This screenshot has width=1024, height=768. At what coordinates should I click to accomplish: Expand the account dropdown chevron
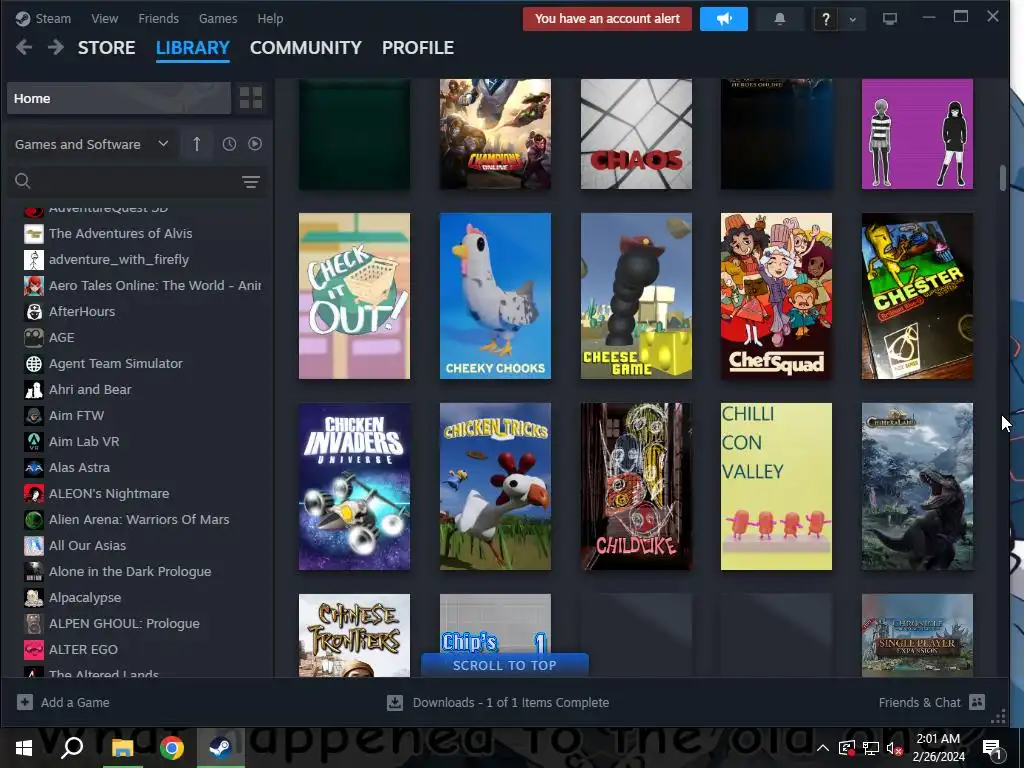point(852,20)
